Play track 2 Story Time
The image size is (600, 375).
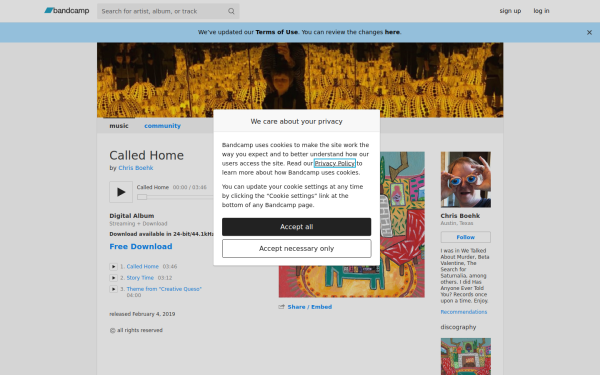click(113, 278)
